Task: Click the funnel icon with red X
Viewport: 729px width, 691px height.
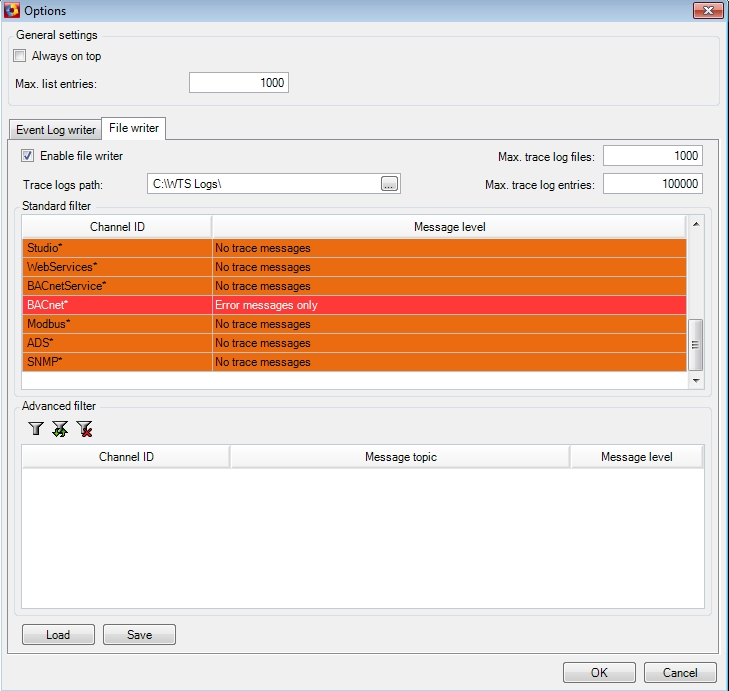Action: tap(85, 429)
